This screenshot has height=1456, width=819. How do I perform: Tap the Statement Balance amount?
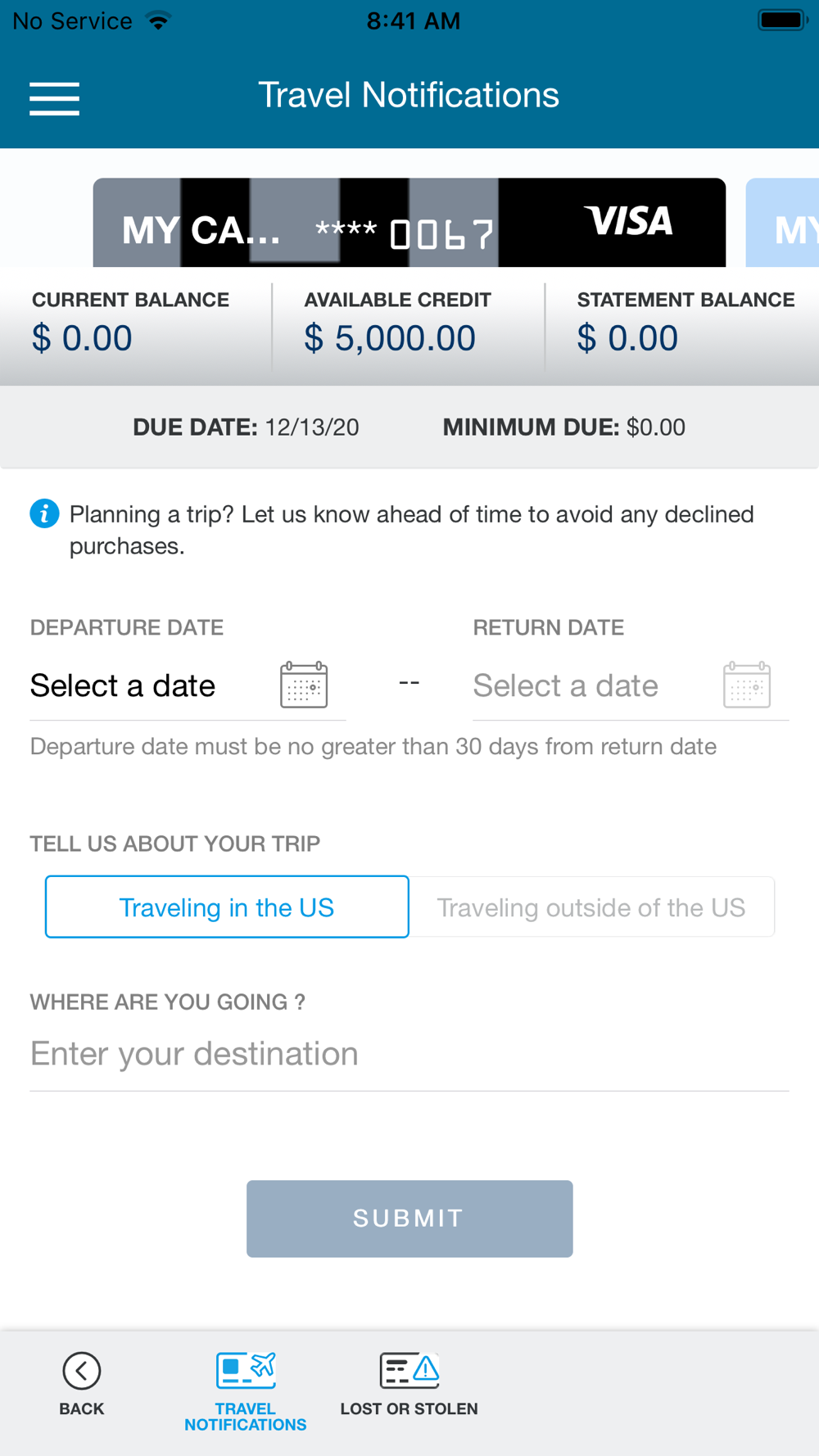tap(627, 338)
